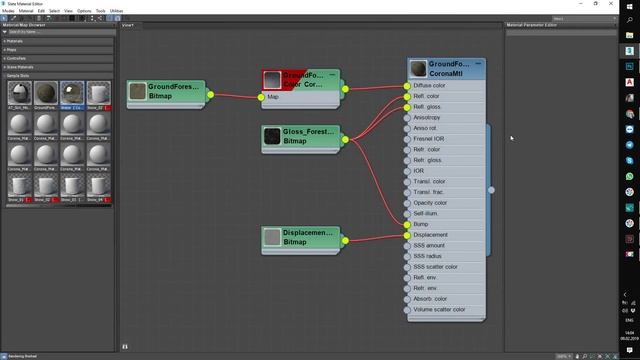
Task: Click the CoronaMtl node output socket
Action: (491, 190)
